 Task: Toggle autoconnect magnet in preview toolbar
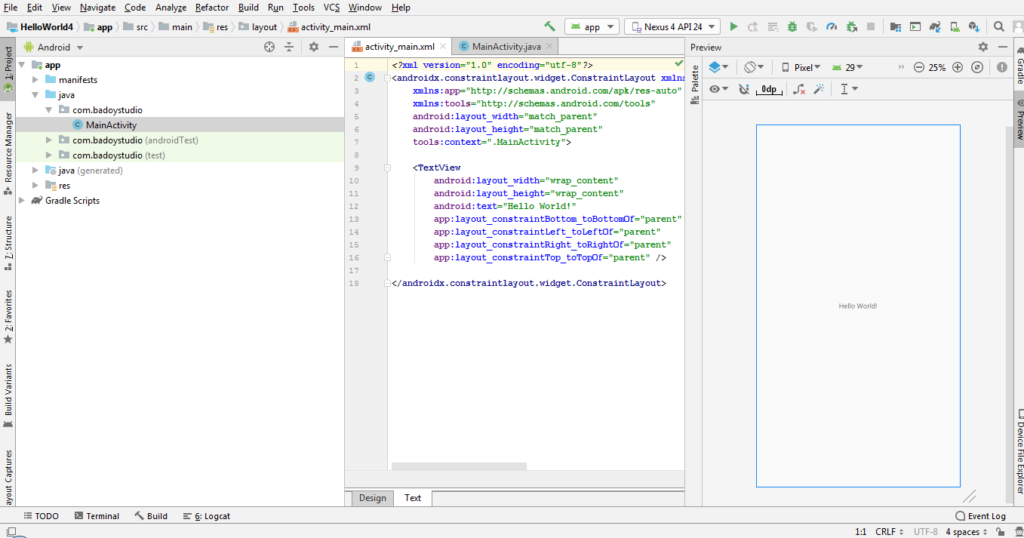[x=744, y=89]
